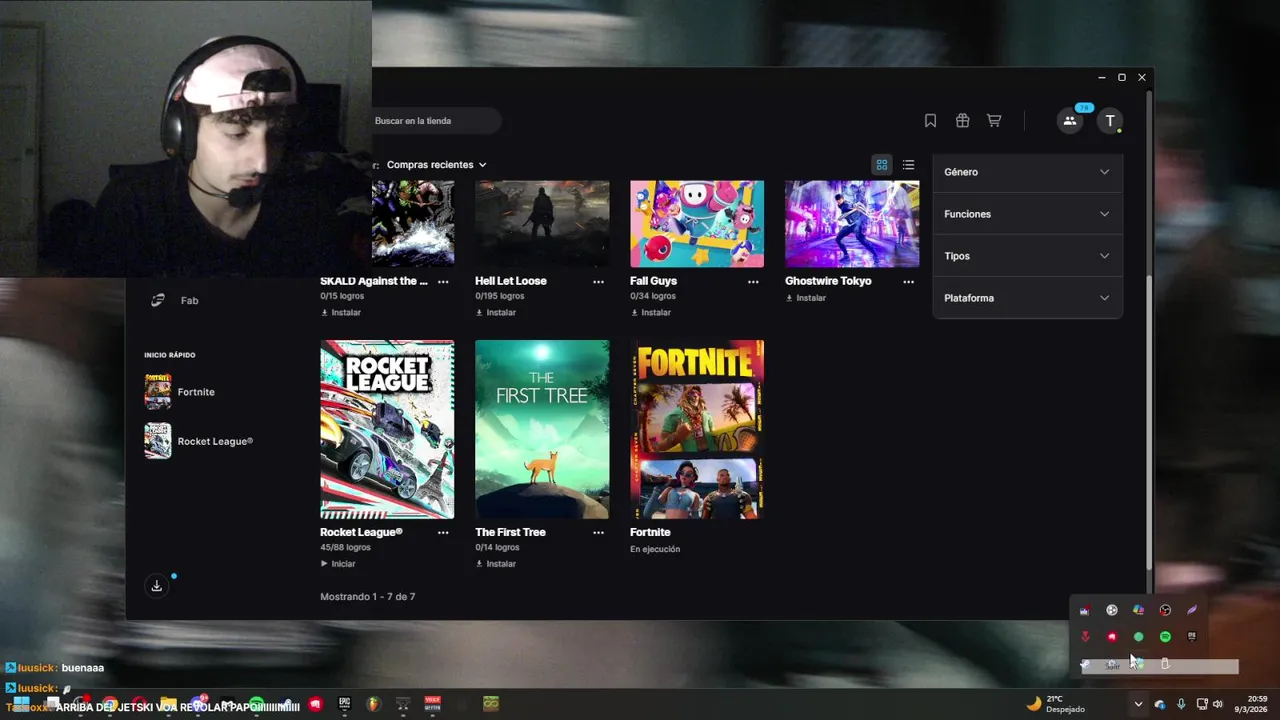Image resolution: width=1280 pixels, height=720 pixels.
Task: Open the Fortnite cover thumbnail
Action: click(x=697, y=430)
